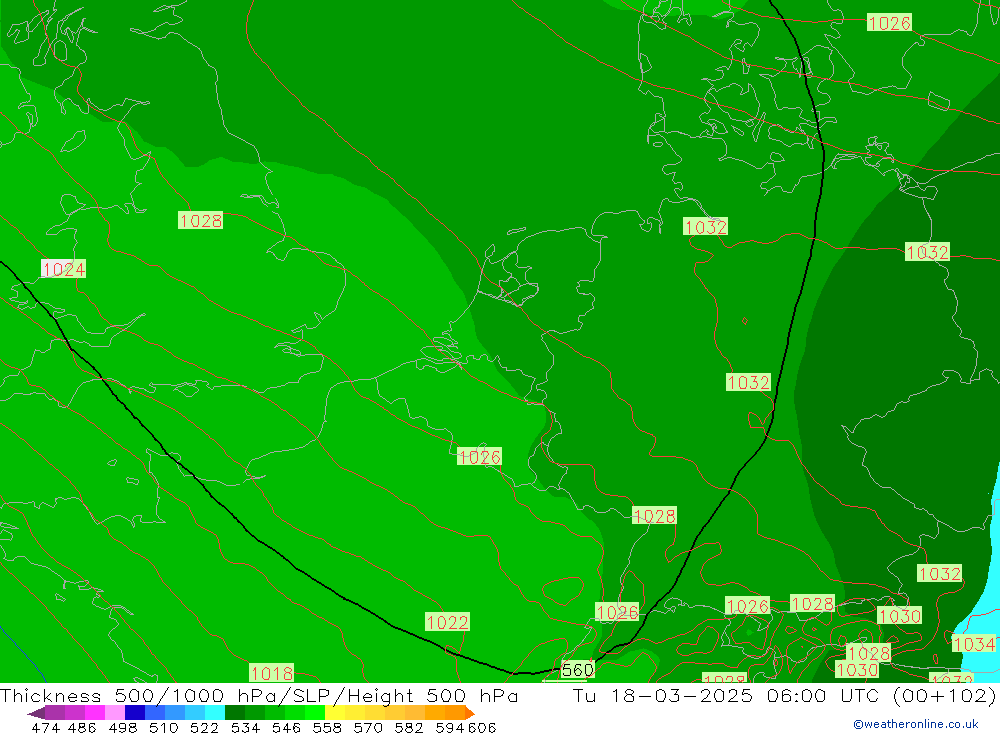Pick the bright lime green legend swatch
Viewport: 1000px width, 733px height.
315,713
